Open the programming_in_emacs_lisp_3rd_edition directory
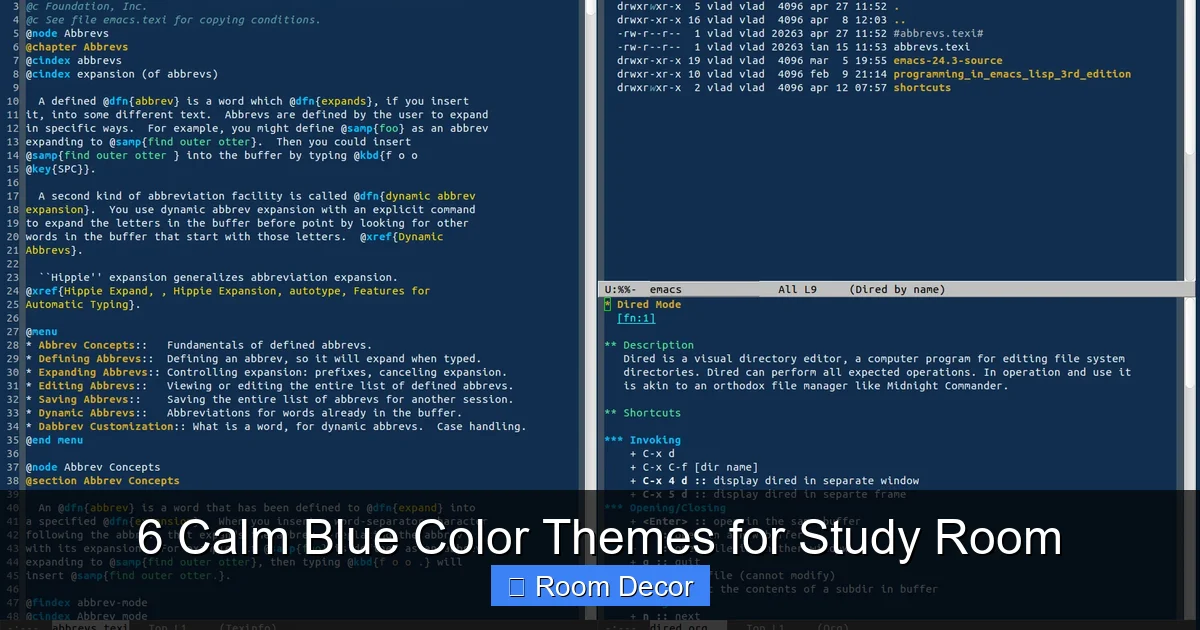The width and height of the screenshot is (1200, 630). (1012, 74)
